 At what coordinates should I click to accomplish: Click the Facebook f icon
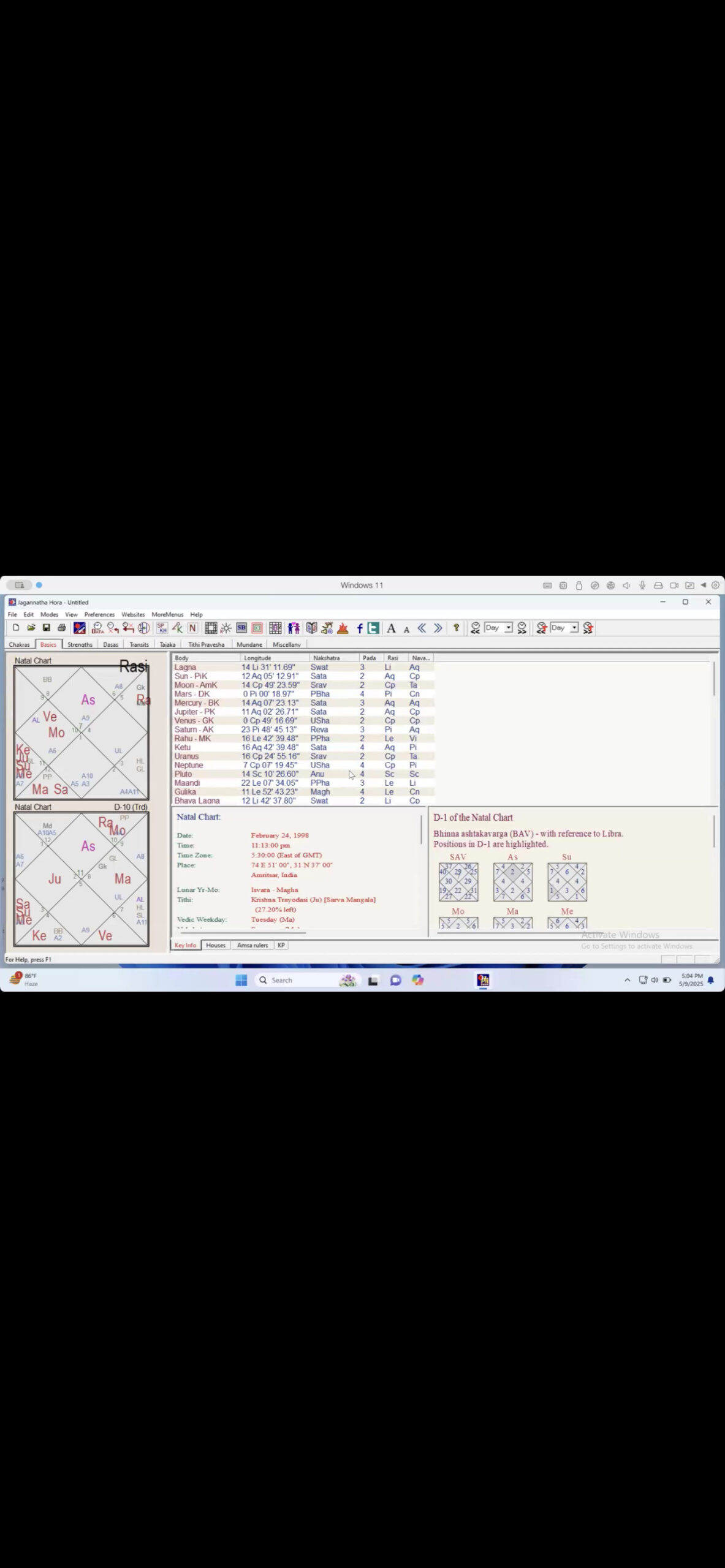tap(360, 628)
